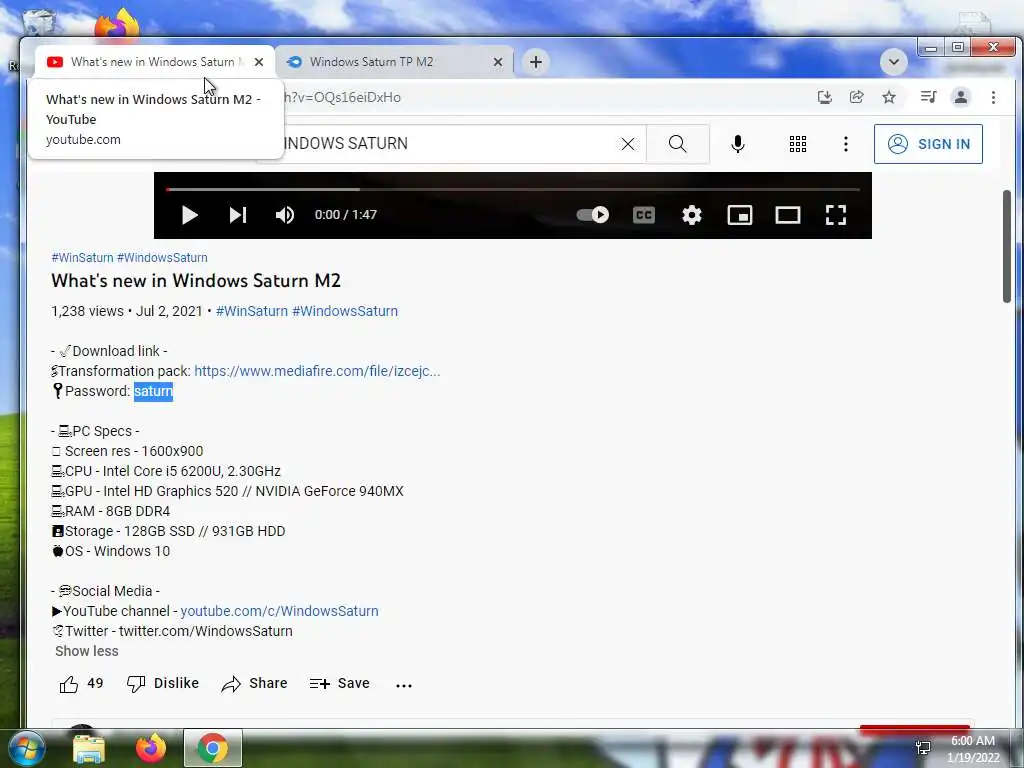The height and width of the screenshot is (768, 1024).
Task: Open YouTube apps grid
Action: [x=797, y=144]
